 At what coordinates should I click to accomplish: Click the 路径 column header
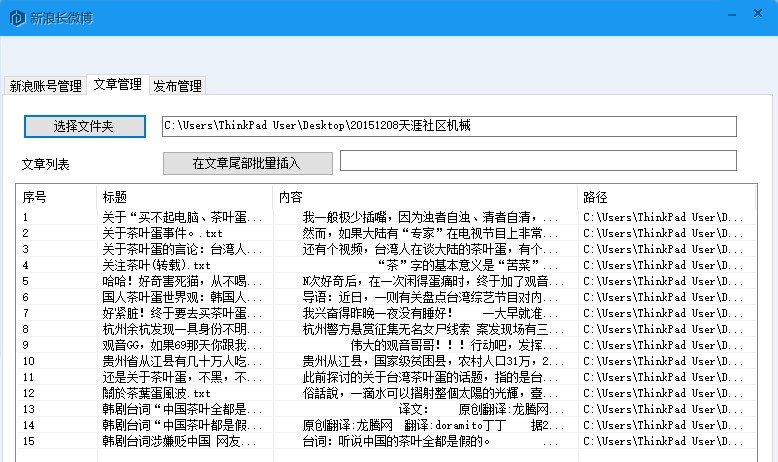tap(666, 197)
